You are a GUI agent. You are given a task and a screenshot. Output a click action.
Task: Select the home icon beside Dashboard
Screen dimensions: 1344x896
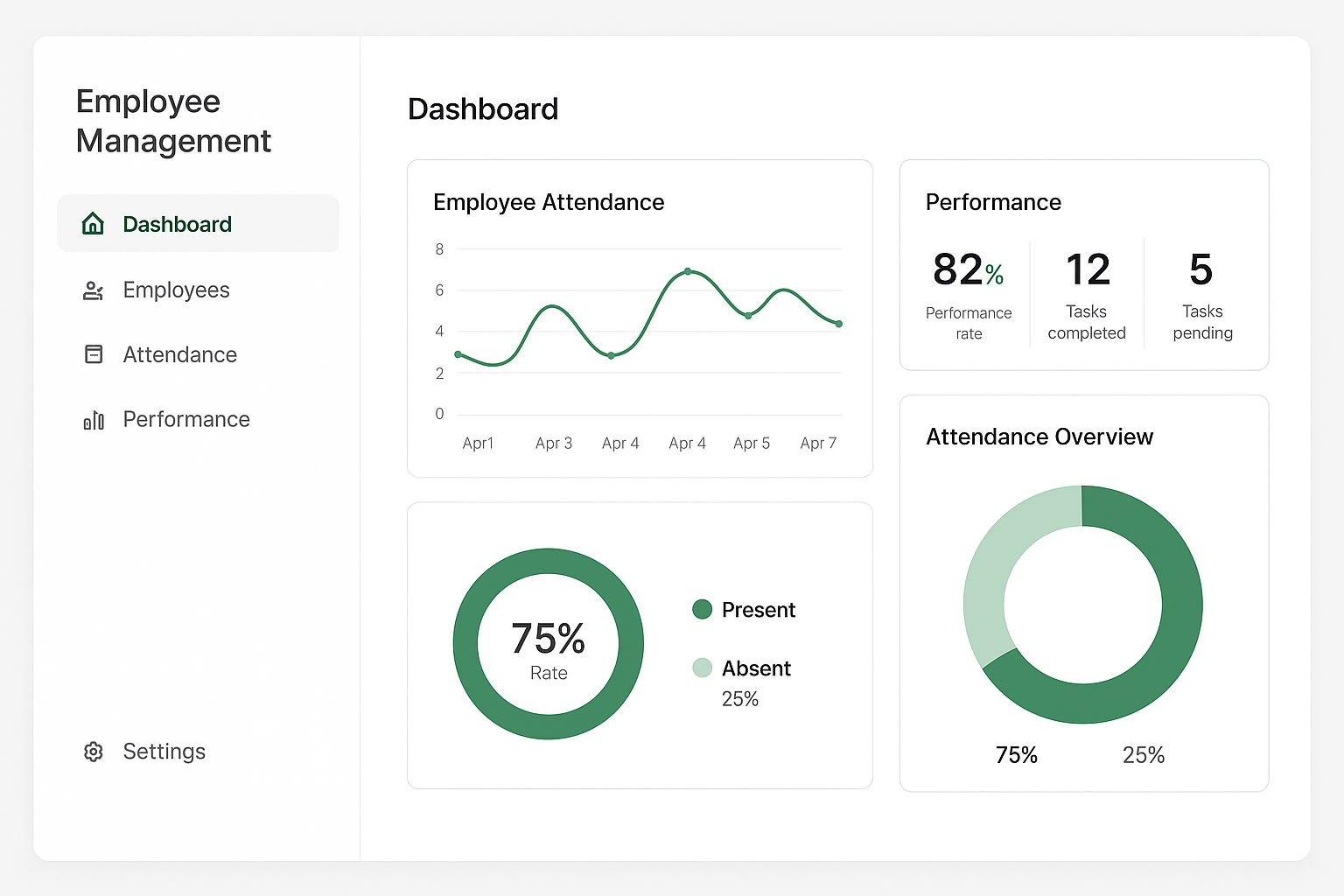(93, 224)
